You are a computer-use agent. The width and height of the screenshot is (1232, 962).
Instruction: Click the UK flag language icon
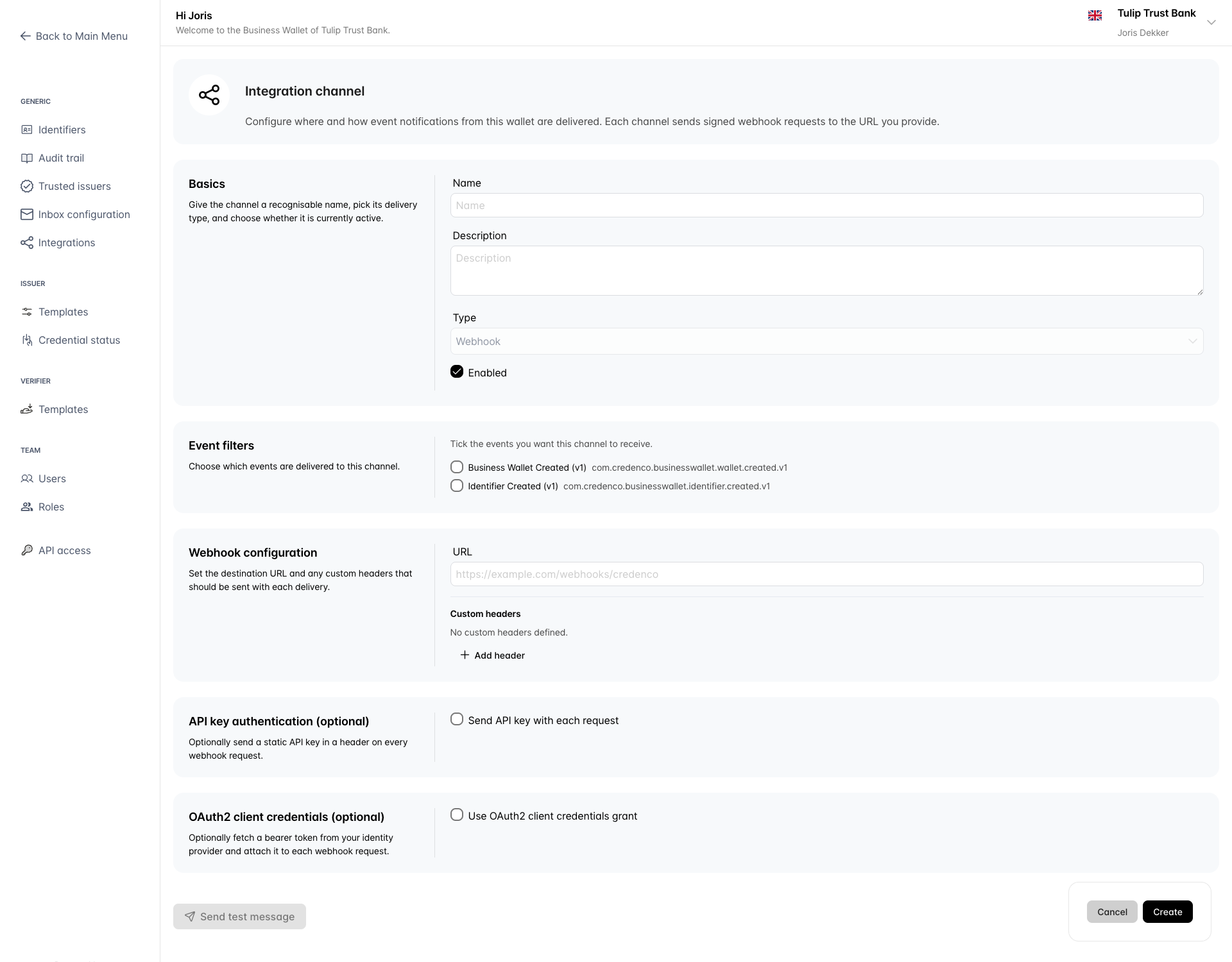1095,15
